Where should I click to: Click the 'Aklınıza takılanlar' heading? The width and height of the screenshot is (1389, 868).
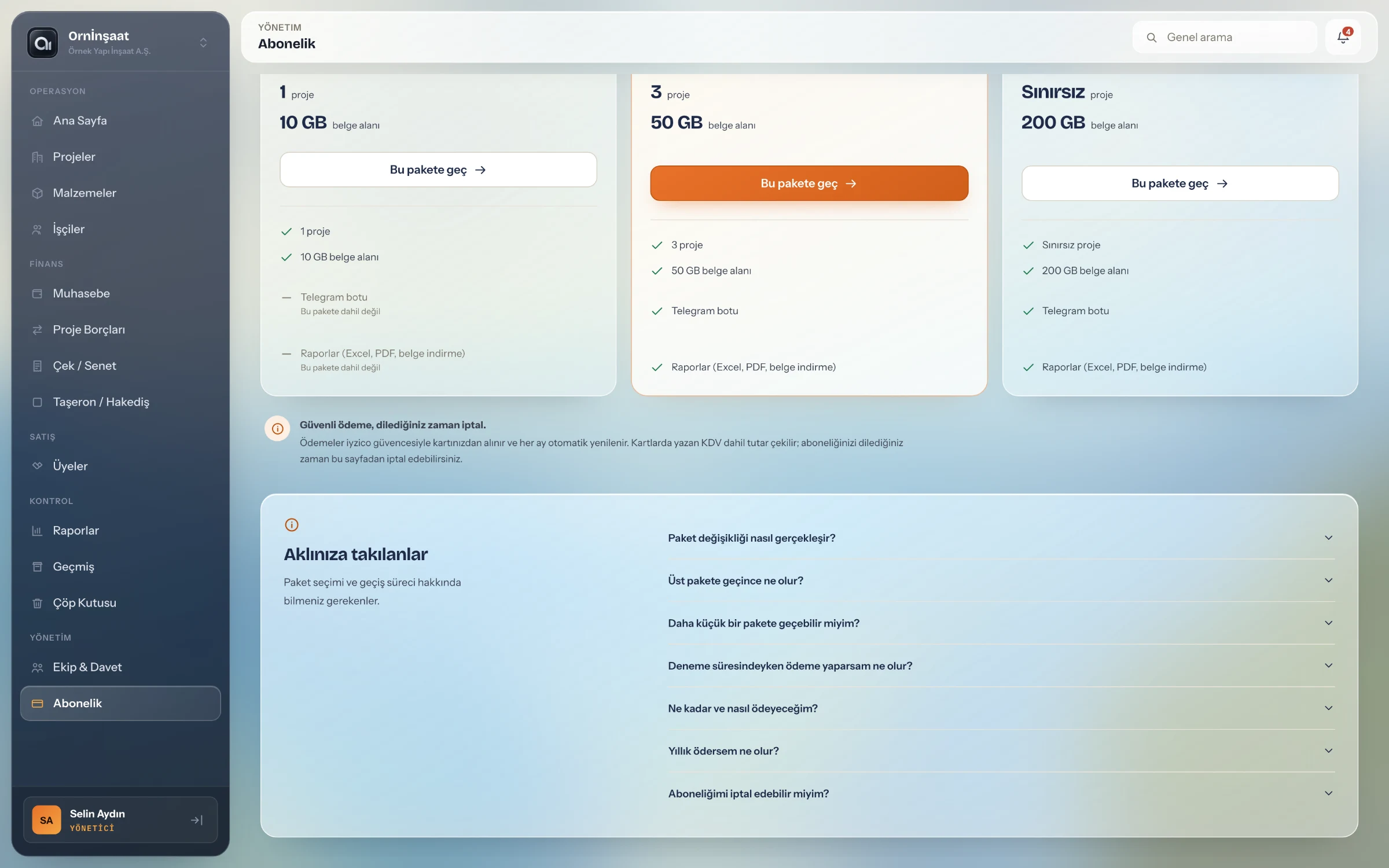click(x=355, y=554)
